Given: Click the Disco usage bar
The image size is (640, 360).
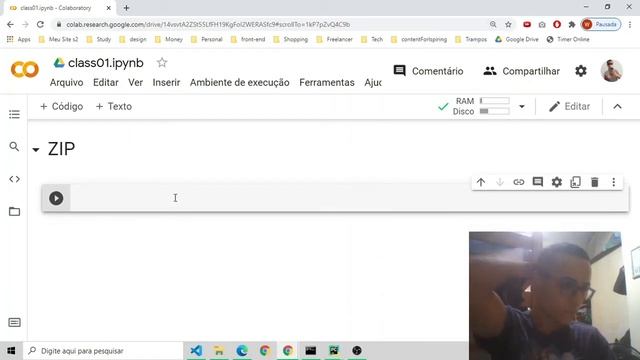Looking at the screenshot, I should pyautogui.click(x=495, y=111).
